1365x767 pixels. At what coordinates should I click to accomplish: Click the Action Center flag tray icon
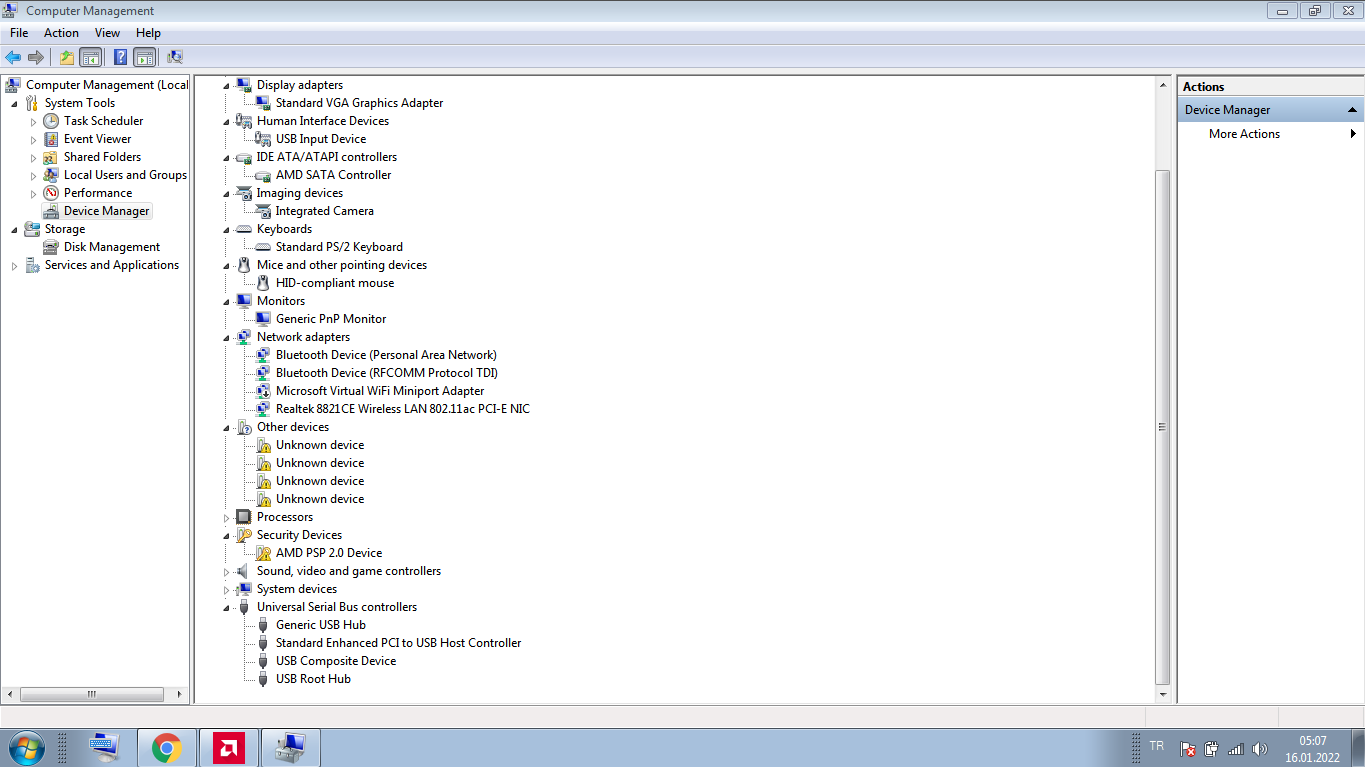click(1188, 749)
